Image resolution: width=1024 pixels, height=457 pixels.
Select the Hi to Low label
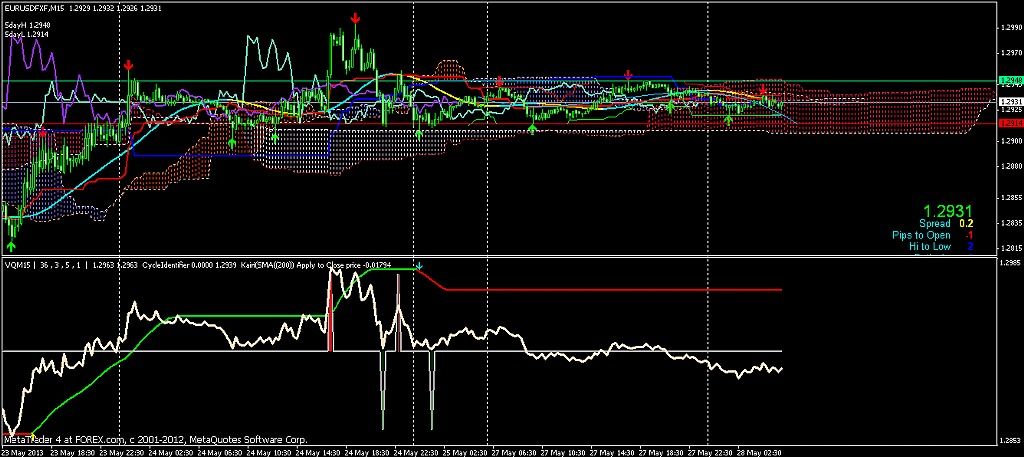[x=930, y=245]
